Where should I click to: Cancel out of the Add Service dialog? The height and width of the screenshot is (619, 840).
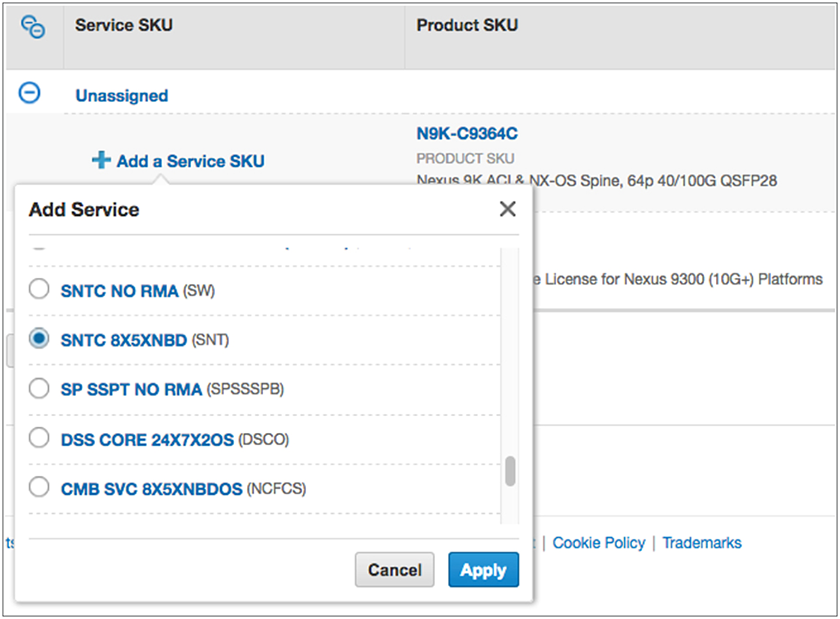pyautogui.click(x=394, y=570)
